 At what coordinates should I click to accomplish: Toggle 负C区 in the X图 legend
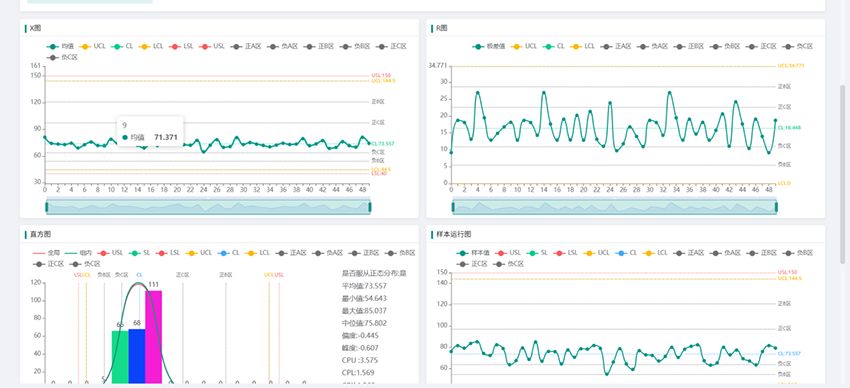tap(62, 57)
